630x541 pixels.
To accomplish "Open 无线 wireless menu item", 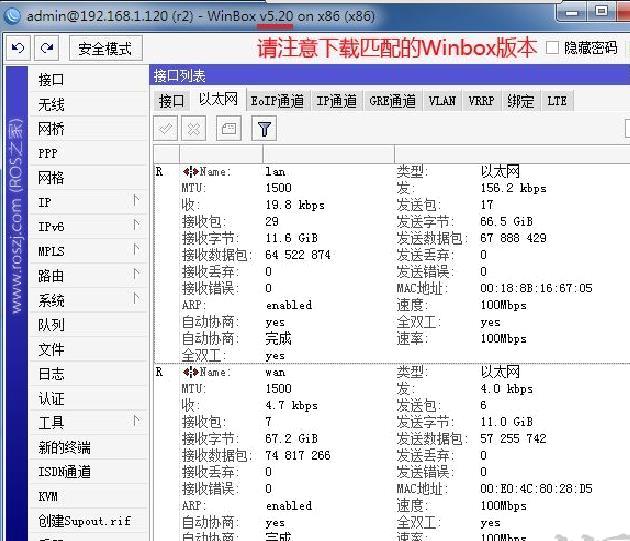I will tap(88, 105).
